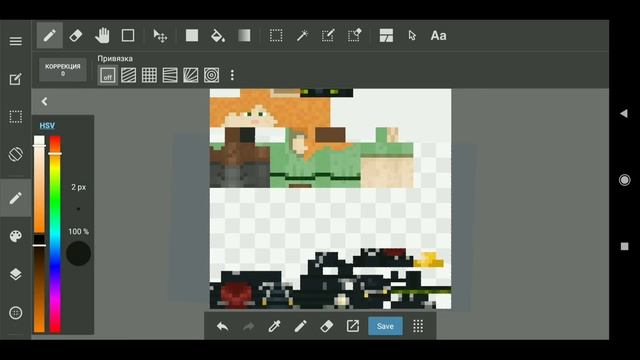Activate the dashed Selection tool
Screen dimensions: 640x360
(276, 36)
